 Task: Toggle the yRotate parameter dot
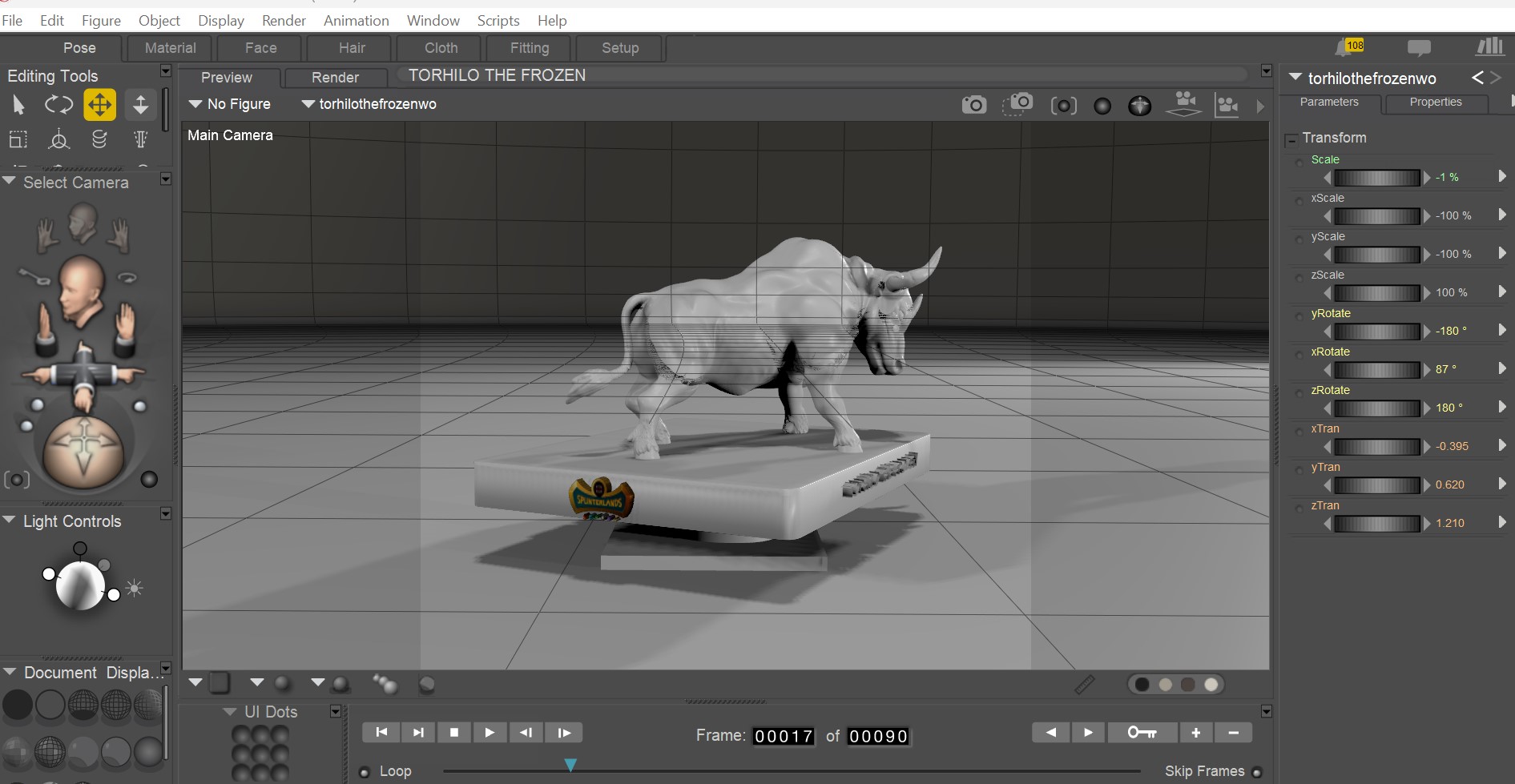click(1299, 316)
